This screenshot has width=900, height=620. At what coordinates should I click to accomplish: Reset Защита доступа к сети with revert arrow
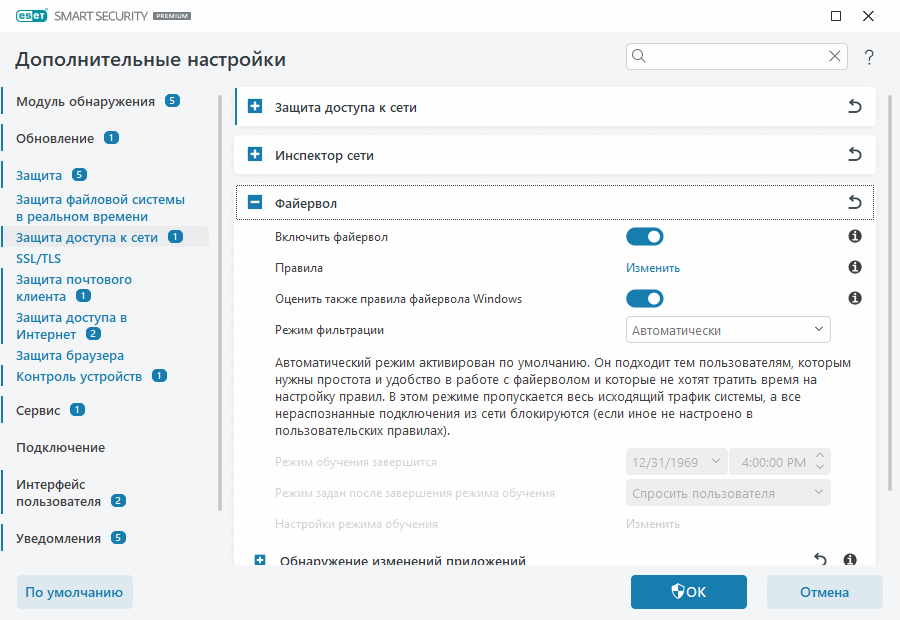coord(854,106)
